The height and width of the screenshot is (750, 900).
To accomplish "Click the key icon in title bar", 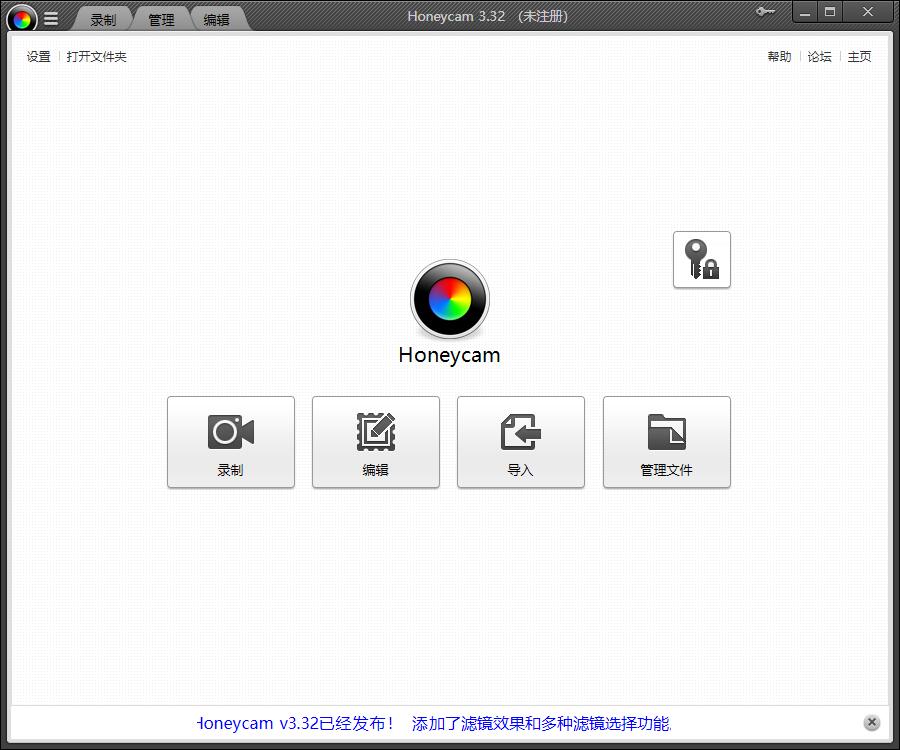I will pos(765,11).
